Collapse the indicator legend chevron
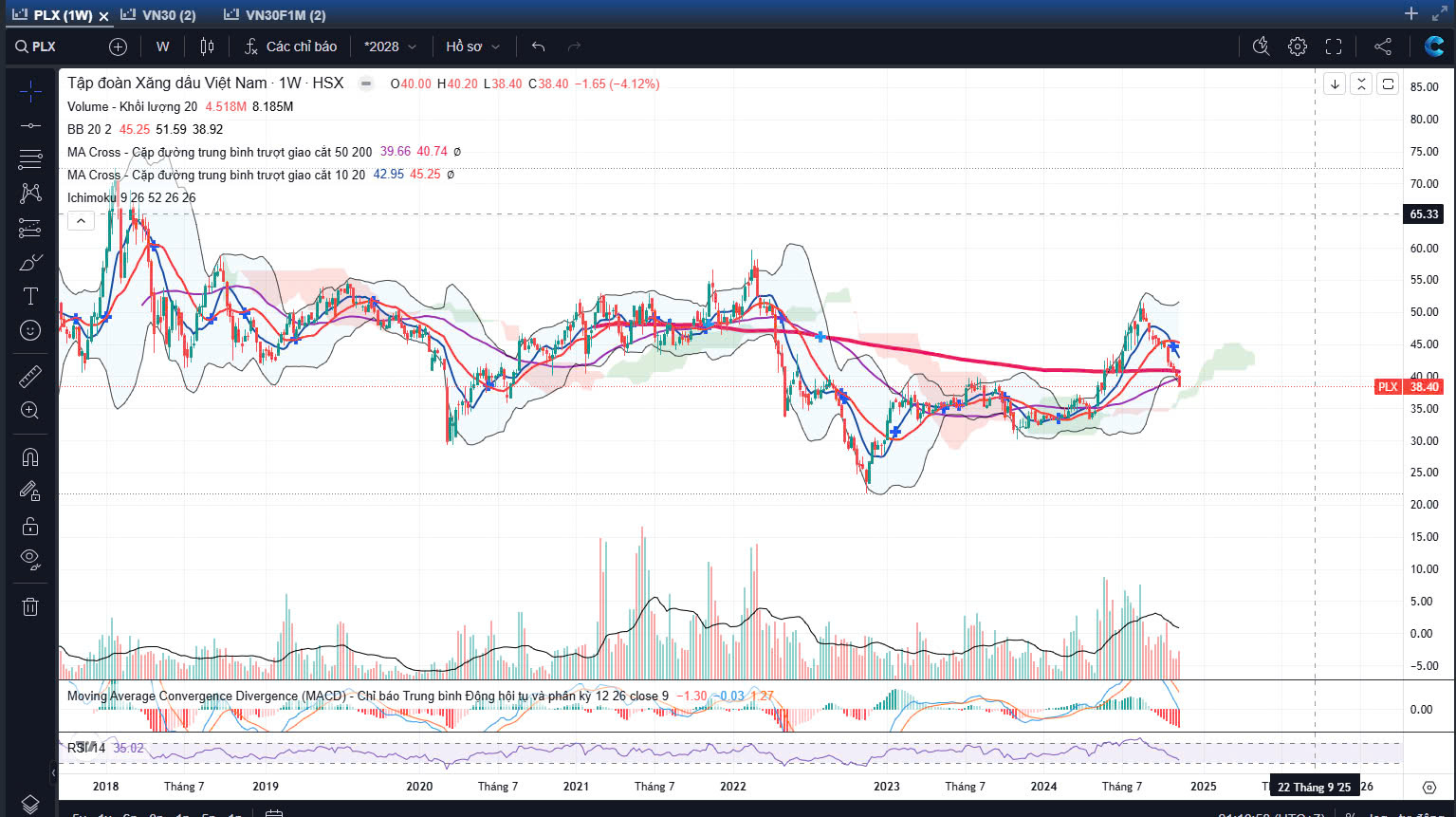The width and height of the screenshot is (1456, 817). (81, 221)
